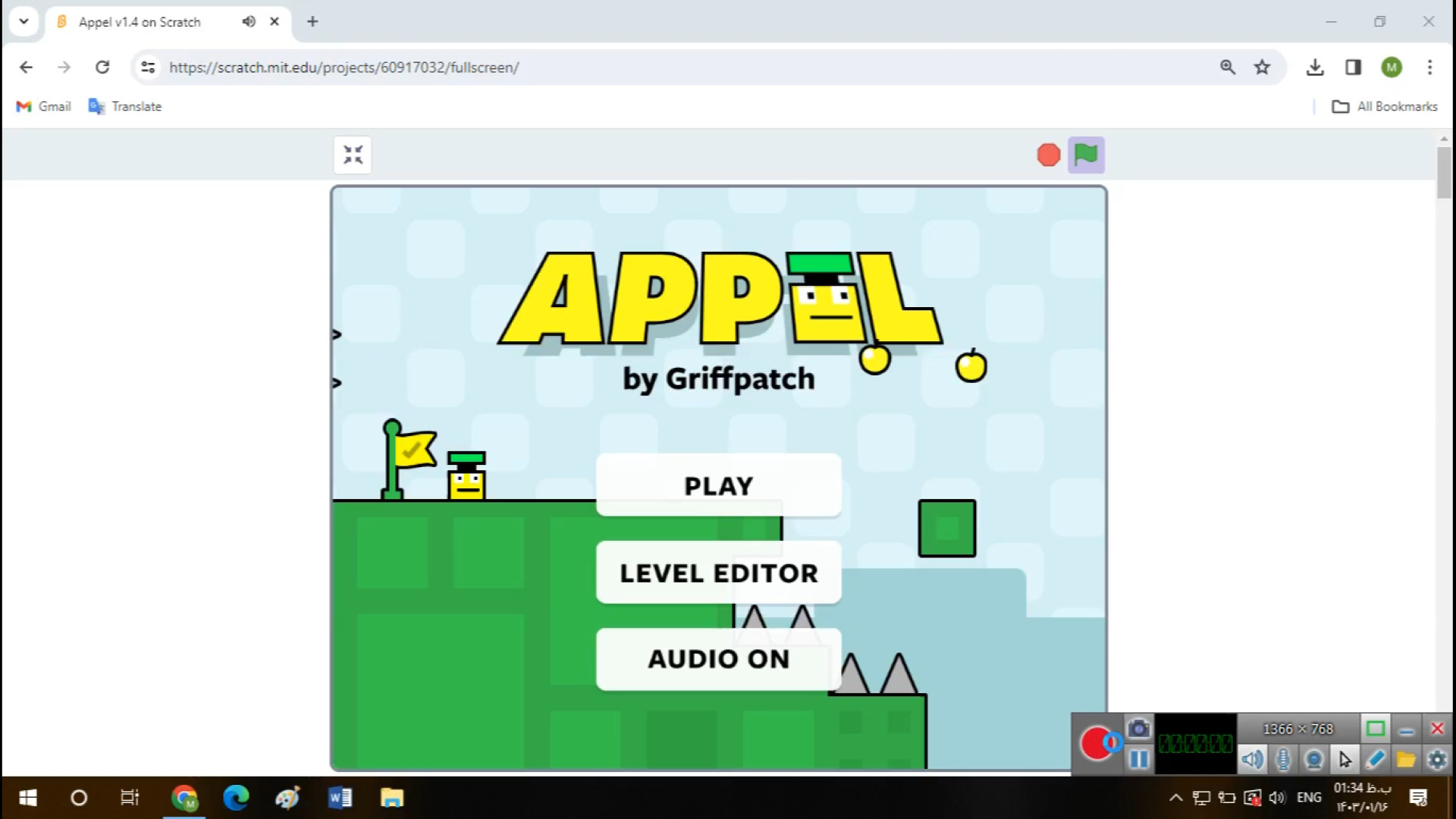Go forward to the next page
Screen dimensions: 1456x819
(x=64, y=67)
